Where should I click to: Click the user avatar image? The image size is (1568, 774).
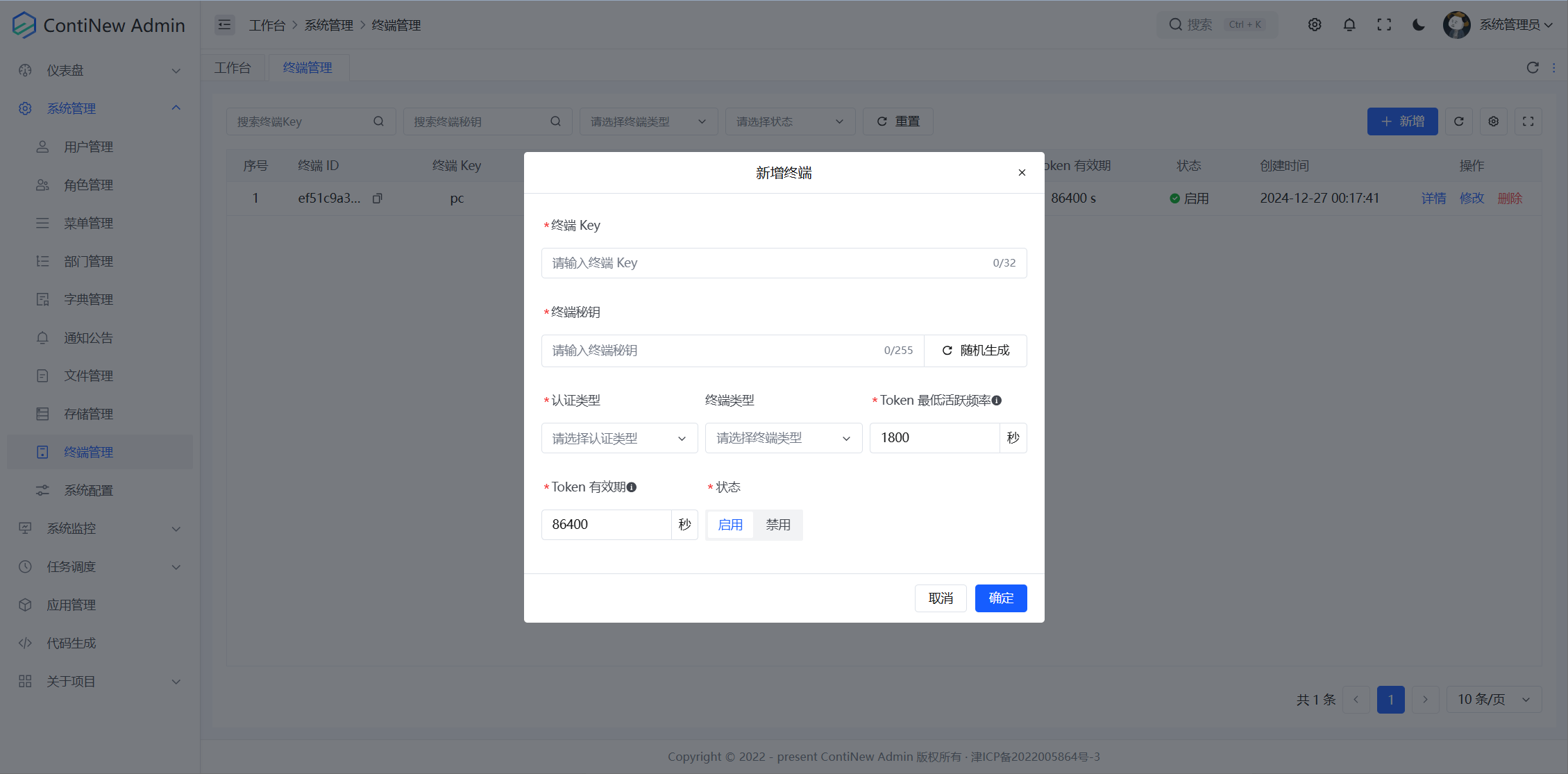pos(1456,25)
